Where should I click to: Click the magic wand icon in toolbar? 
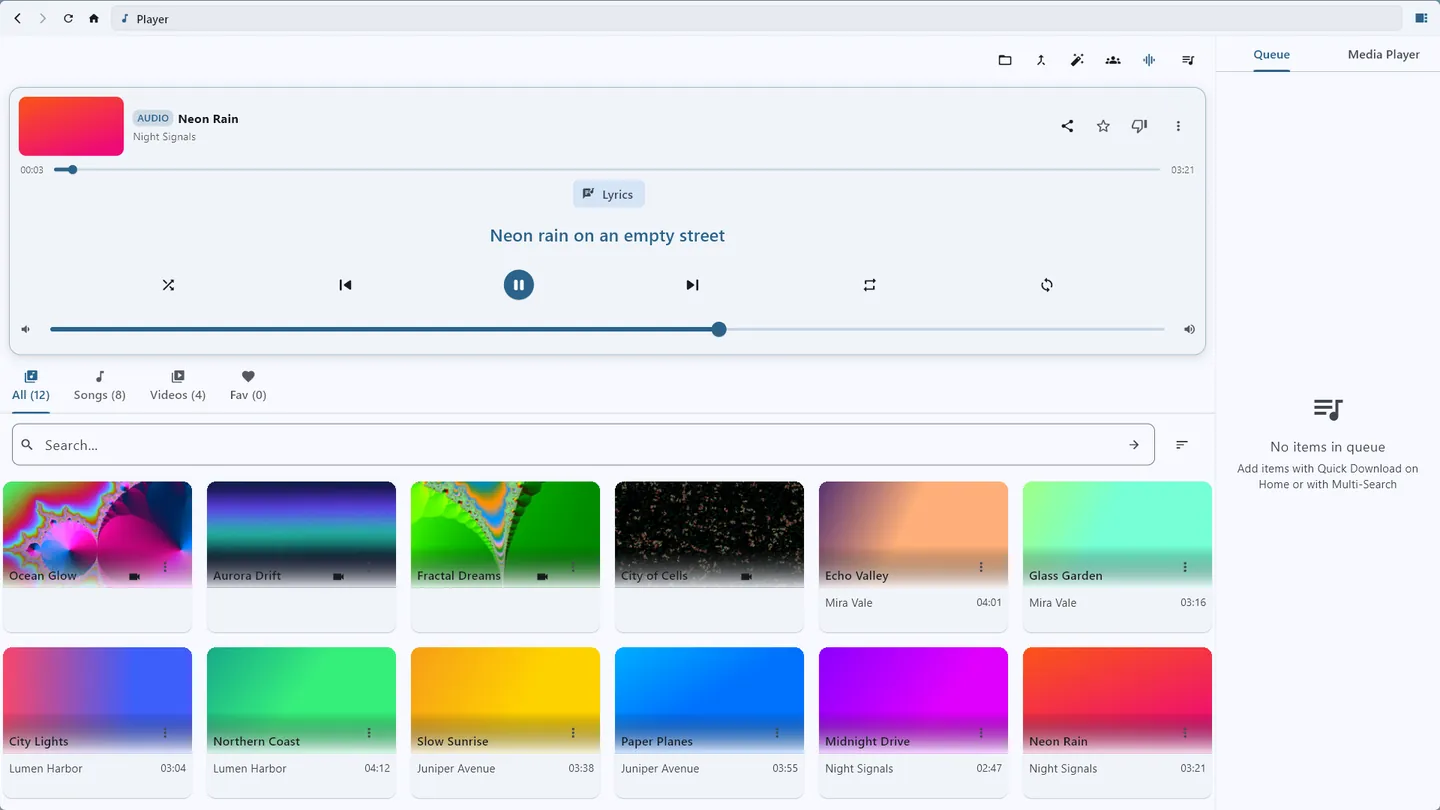[x=1077, y=60]
